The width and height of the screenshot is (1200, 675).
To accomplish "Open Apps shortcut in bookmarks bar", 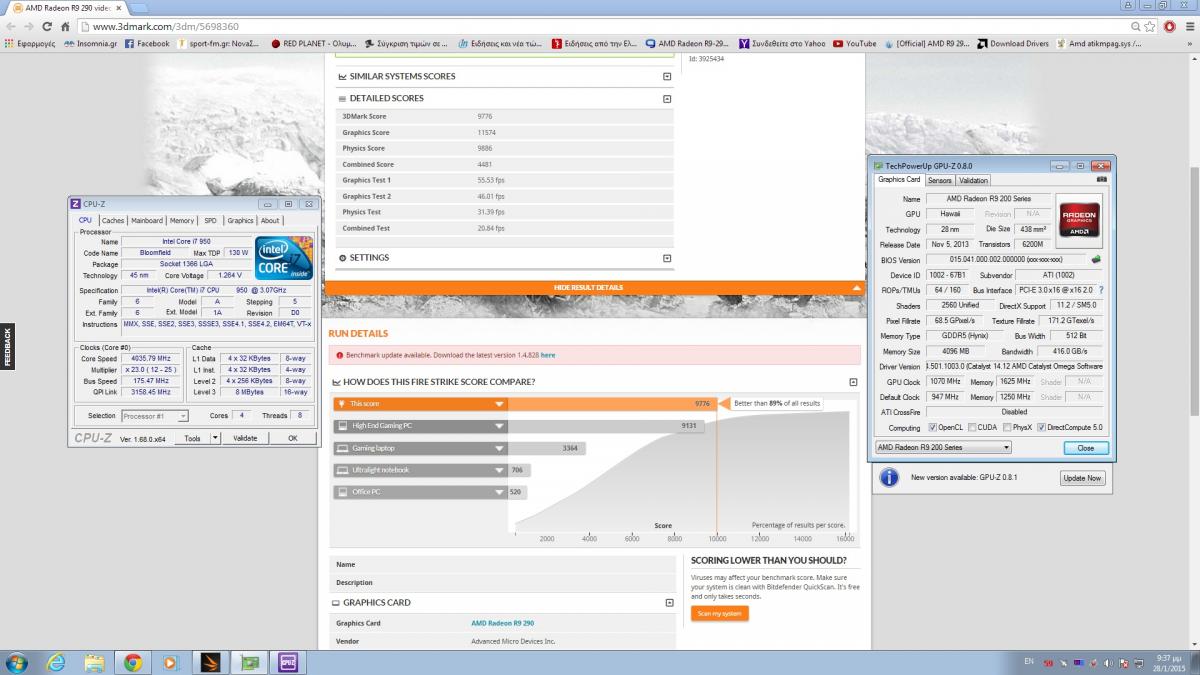I will click(x=29, y=43).
